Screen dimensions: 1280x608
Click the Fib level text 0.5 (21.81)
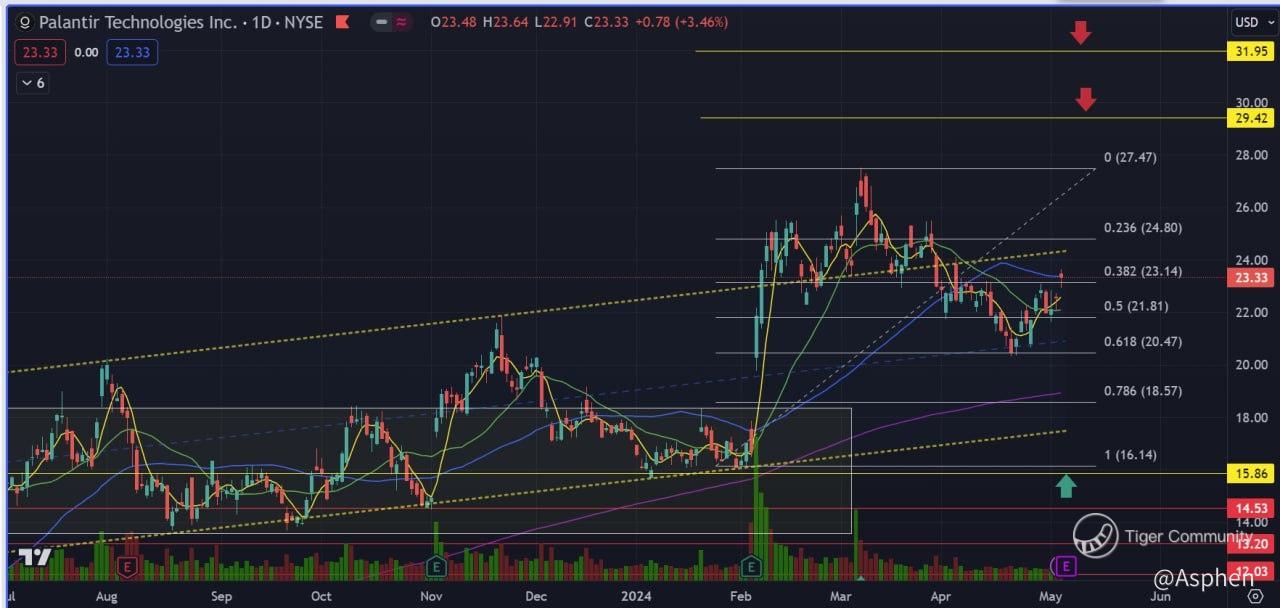click(1136, 306)
